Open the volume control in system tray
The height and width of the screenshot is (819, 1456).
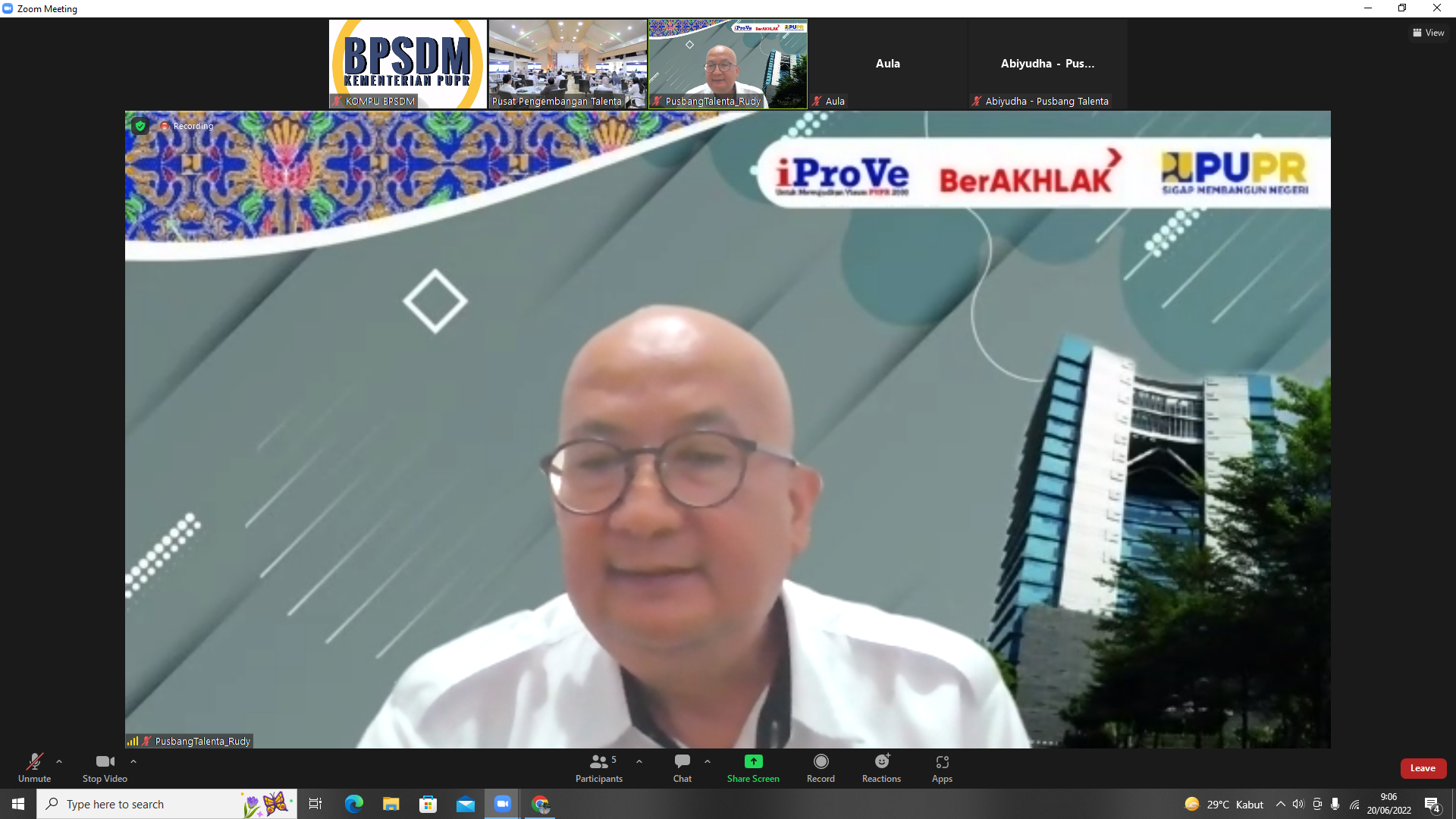pos(1298,804)
